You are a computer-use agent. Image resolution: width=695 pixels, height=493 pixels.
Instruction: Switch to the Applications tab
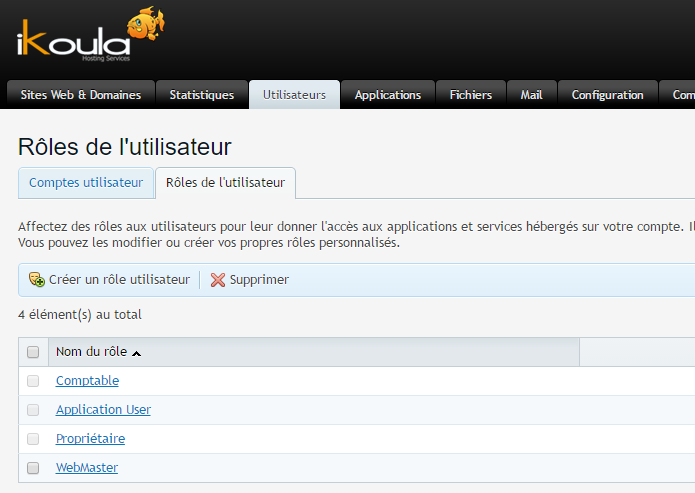387,95
